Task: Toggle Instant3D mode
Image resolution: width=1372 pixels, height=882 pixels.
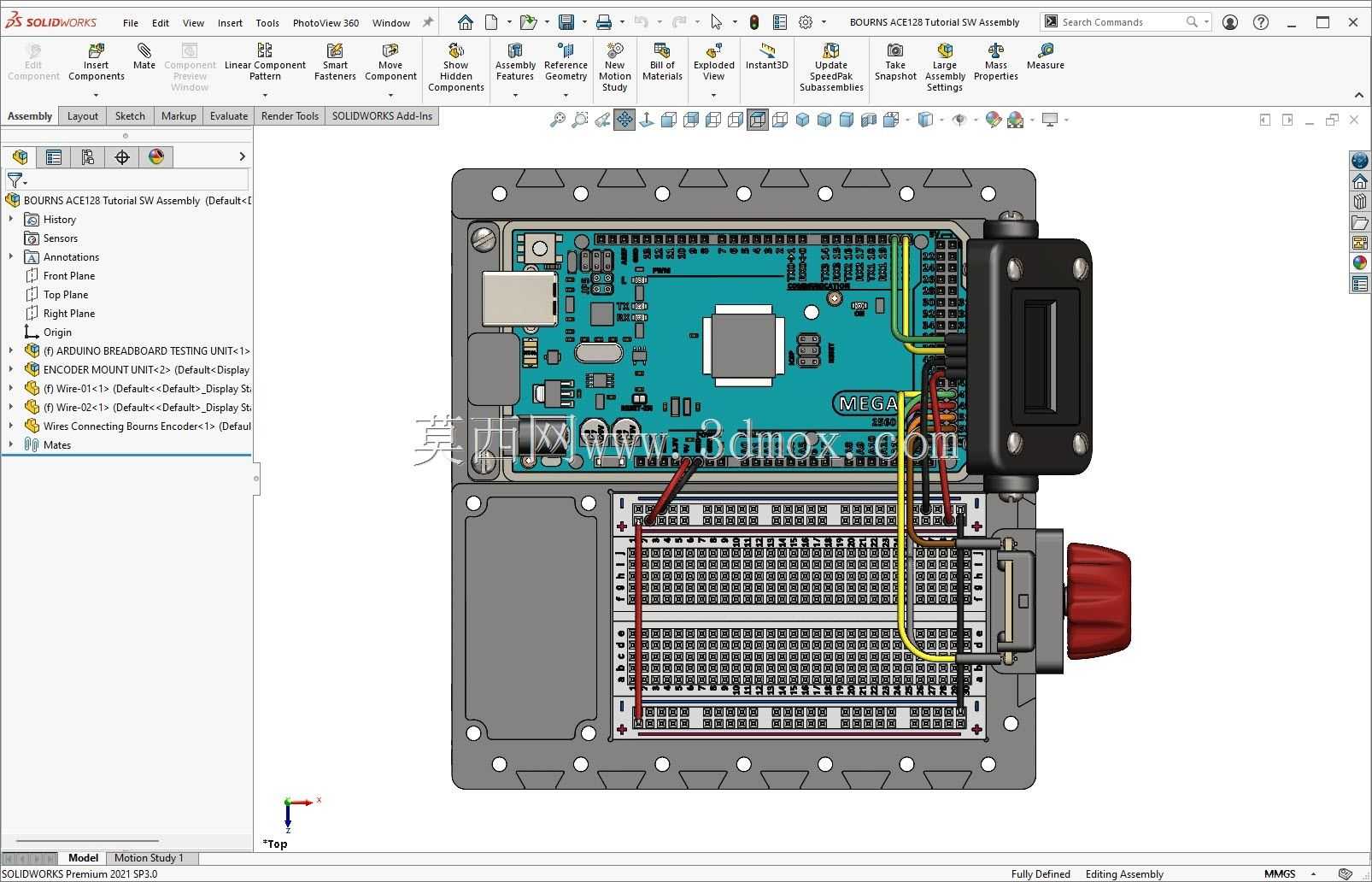Action: (x=767, y=56)
